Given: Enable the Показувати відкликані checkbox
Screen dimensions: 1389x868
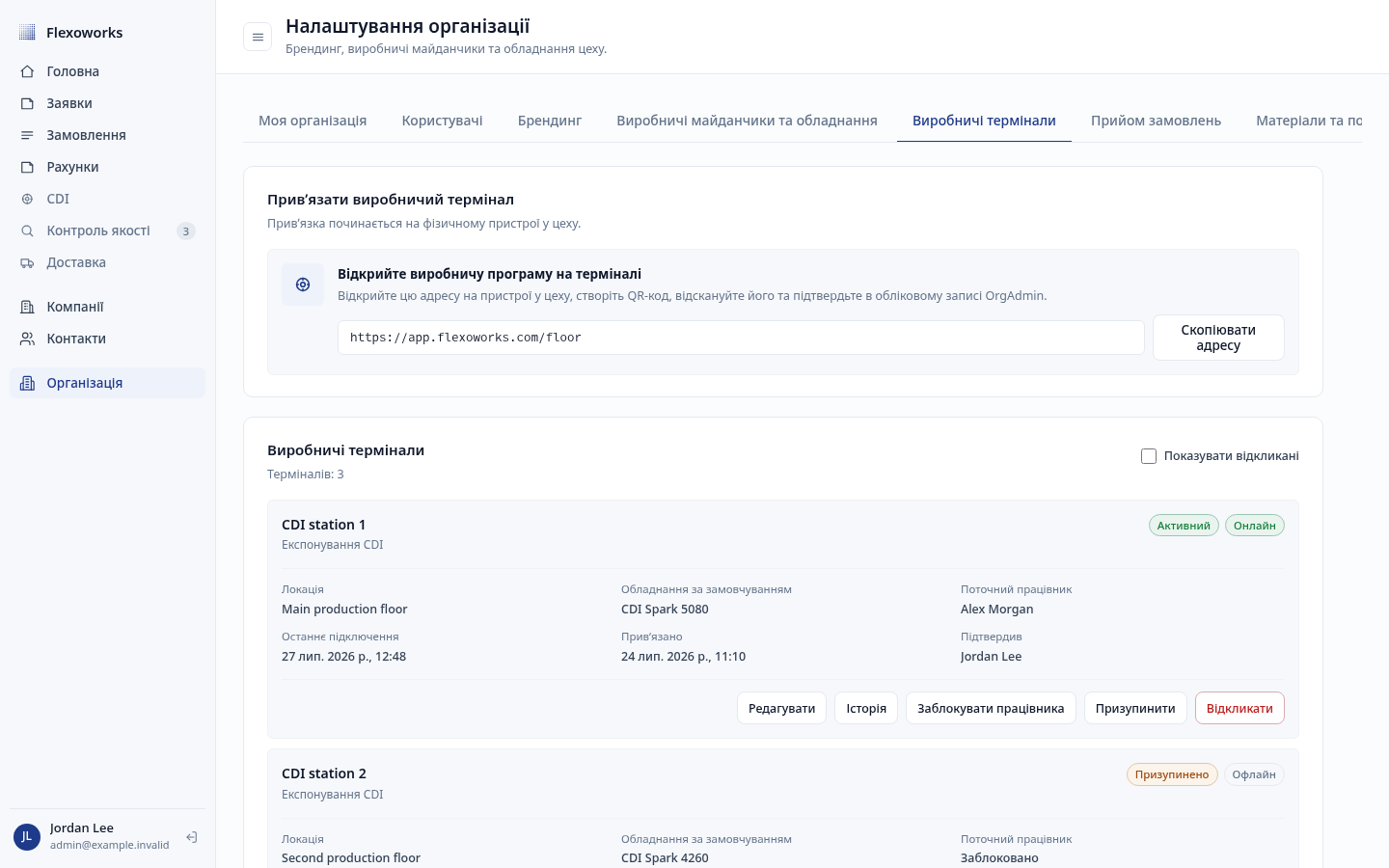Looking at the screenshot, I should click(1149, 456).
